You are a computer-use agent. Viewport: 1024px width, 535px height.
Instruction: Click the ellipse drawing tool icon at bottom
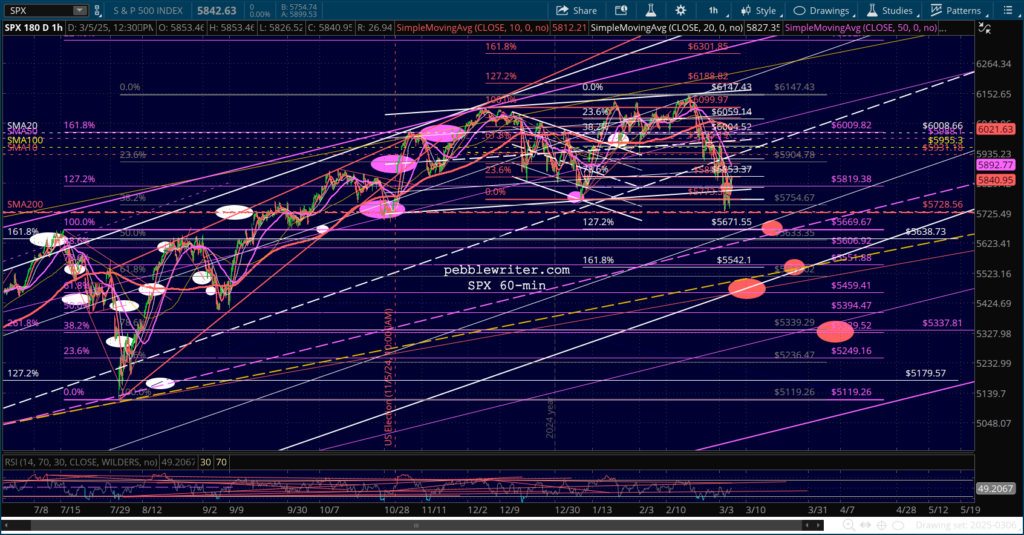pyautogui.click(x=898, y=525)
